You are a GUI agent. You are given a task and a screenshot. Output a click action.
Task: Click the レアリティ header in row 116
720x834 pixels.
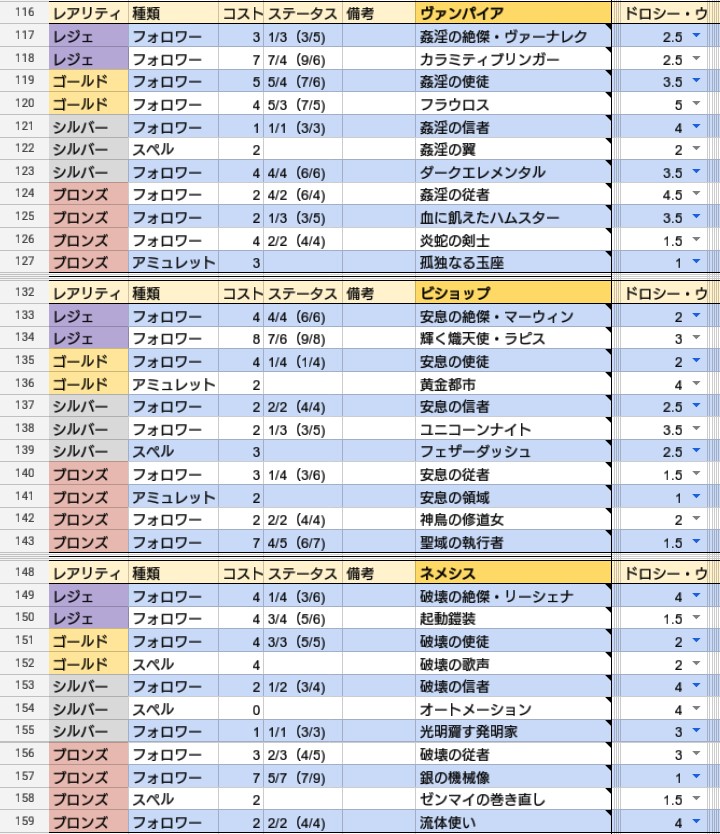[89, 13]
